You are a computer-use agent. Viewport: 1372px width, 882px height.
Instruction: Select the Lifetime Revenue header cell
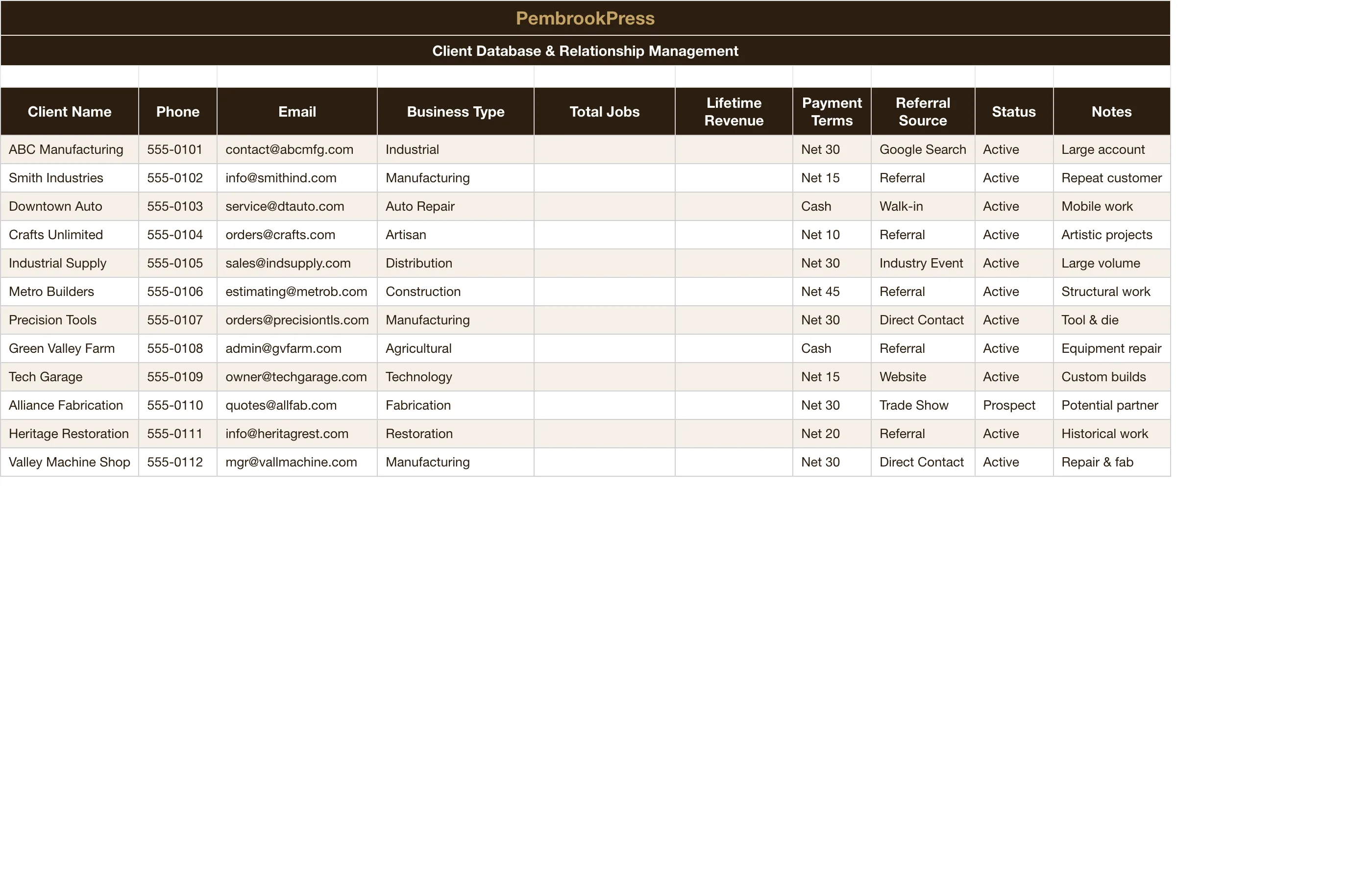[x=734, y=112]
